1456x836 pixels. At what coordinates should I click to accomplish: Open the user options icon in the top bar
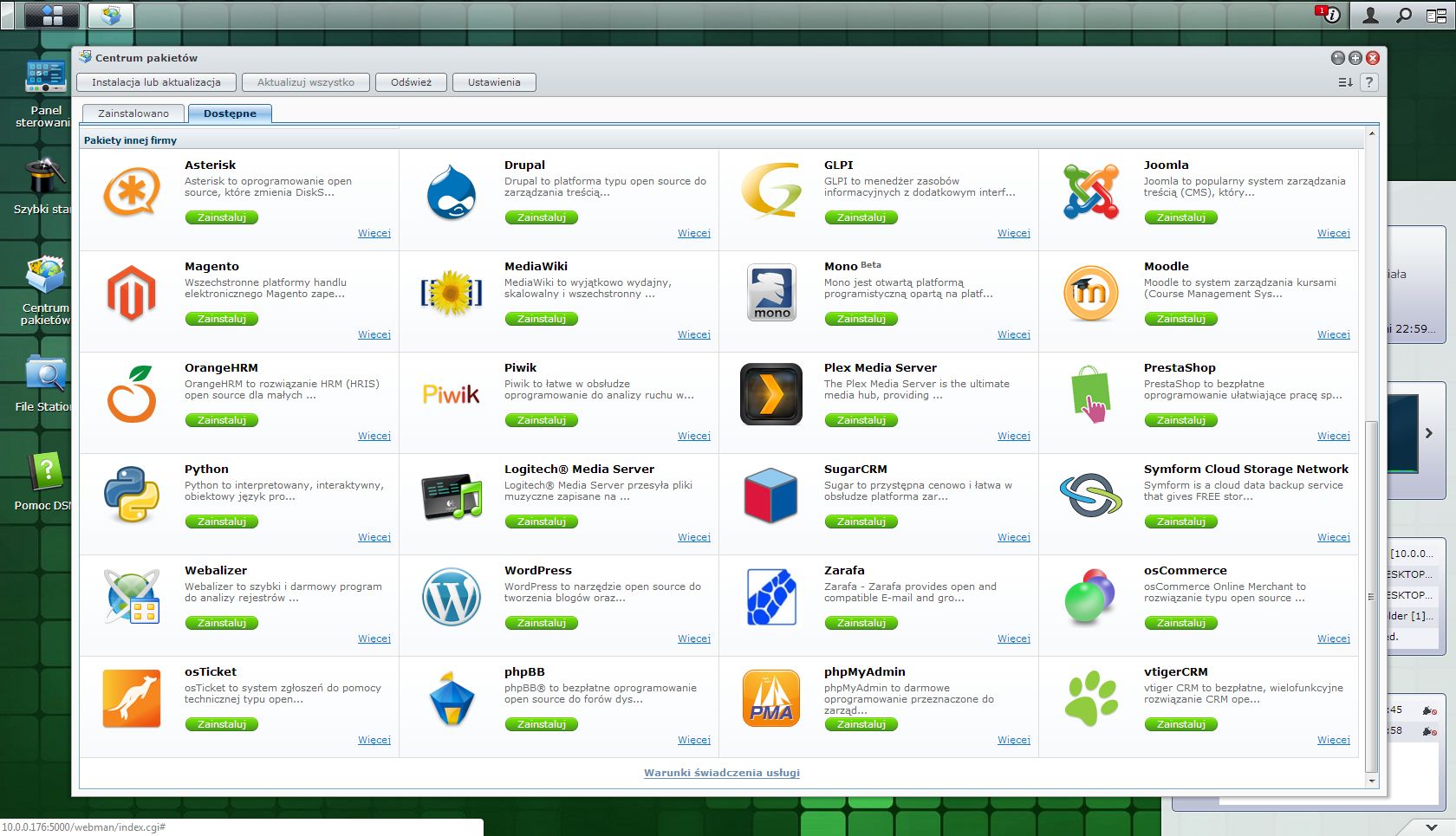[1371, 15]
